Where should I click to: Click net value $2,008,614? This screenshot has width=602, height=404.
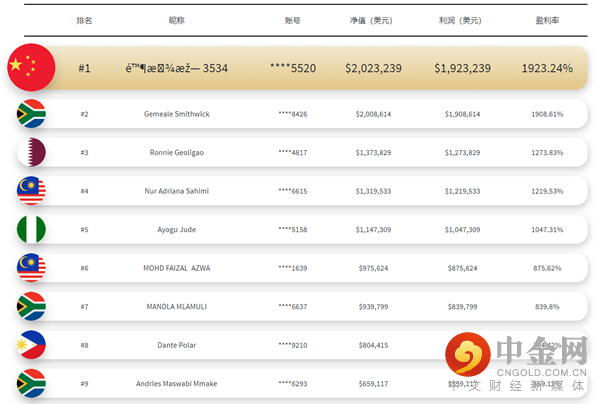tap(373, 114)
